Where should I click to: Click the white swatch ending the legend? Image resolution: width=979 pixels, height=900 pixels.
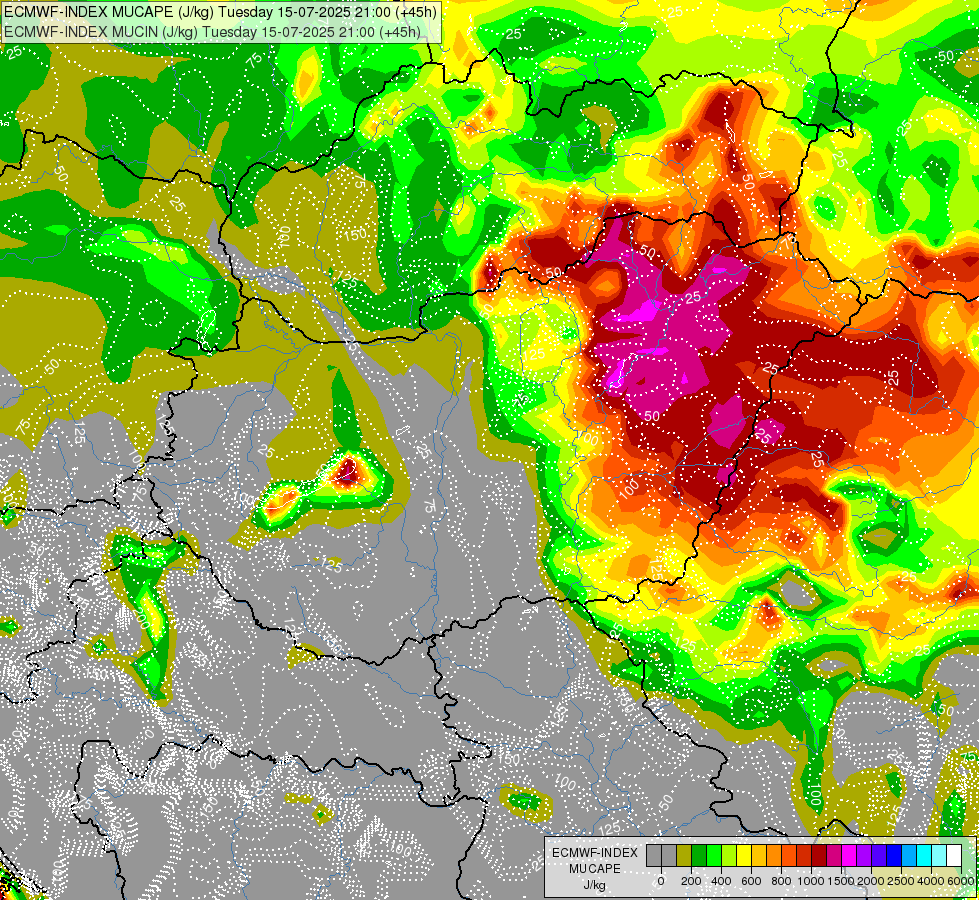point(955,856)
